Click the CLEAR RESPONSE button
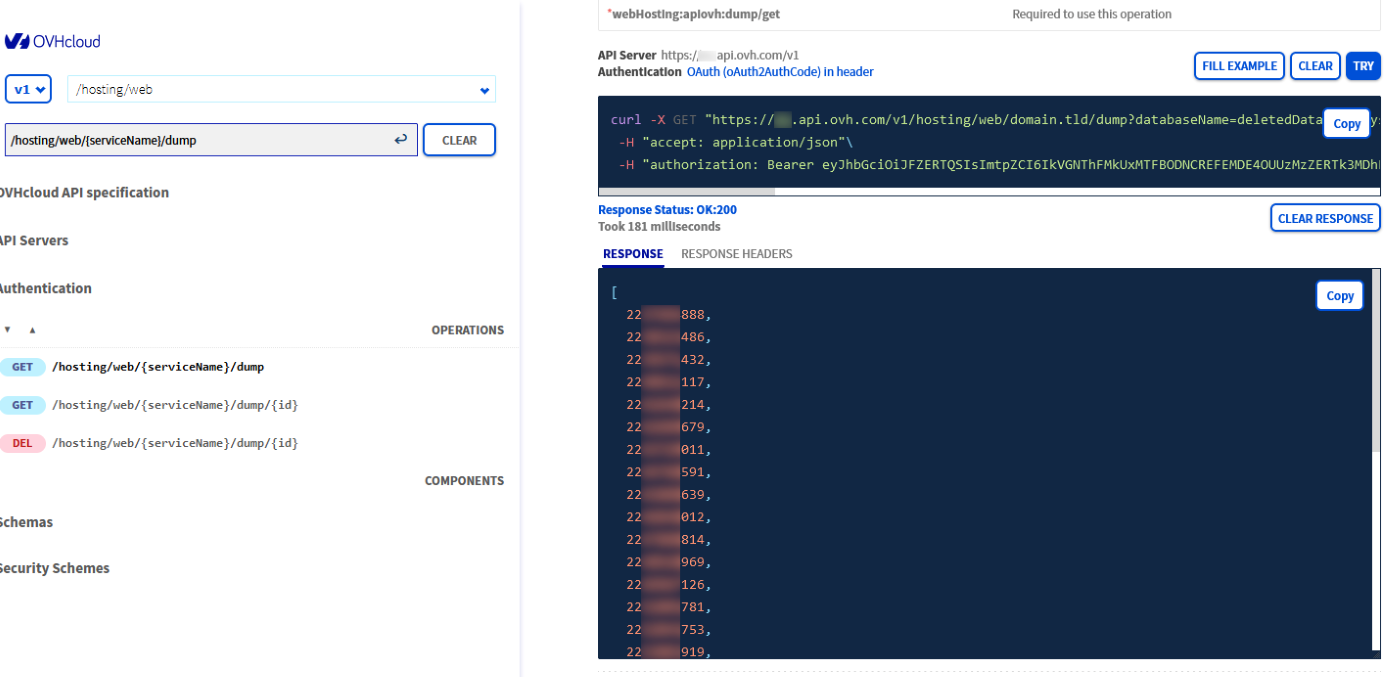The image size is (1390, 677). coord(1325,218)
